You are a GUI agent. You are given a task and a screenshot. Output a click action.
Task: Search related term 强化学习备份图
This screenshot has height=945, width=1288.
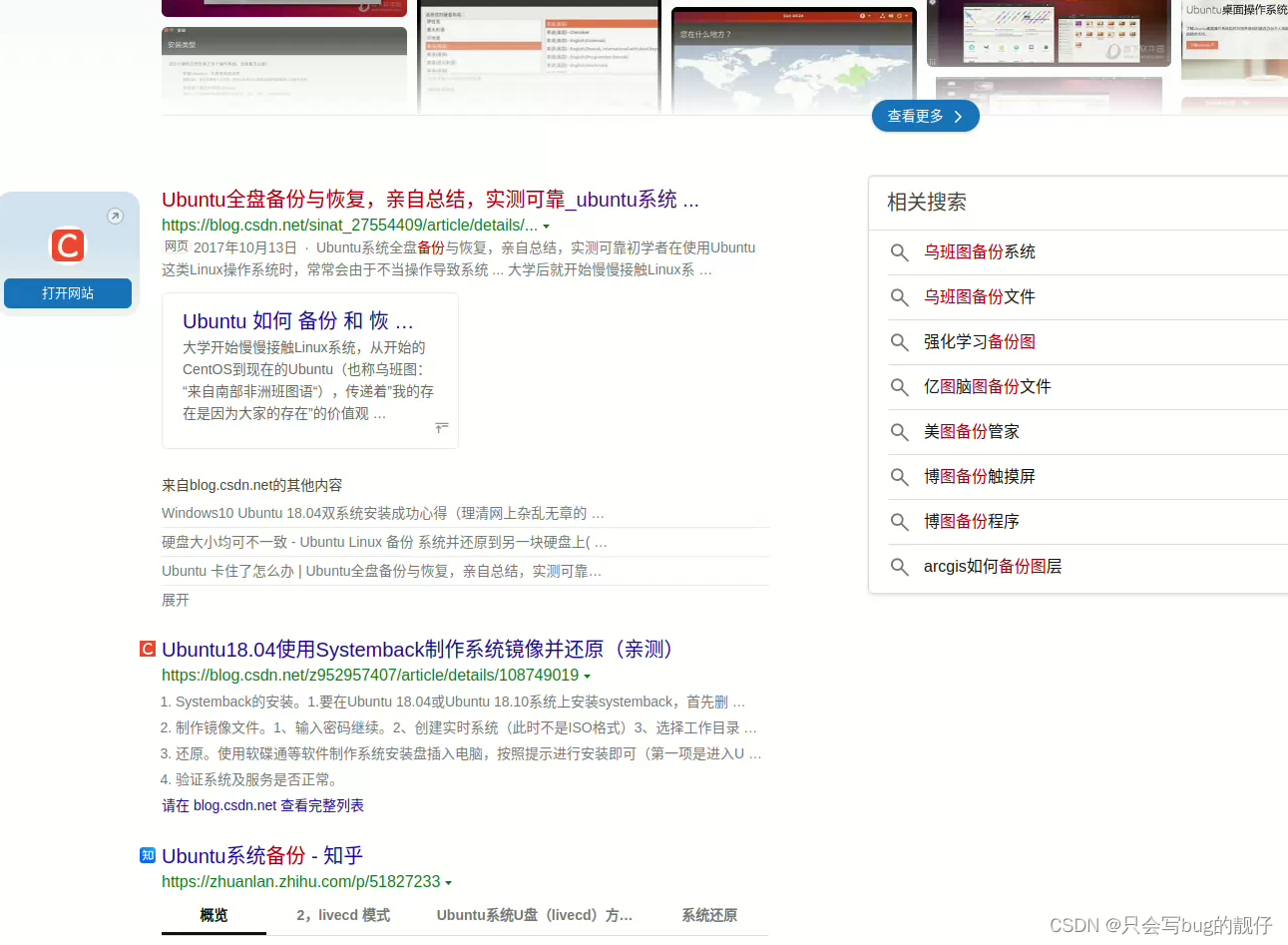pos(979,341)
